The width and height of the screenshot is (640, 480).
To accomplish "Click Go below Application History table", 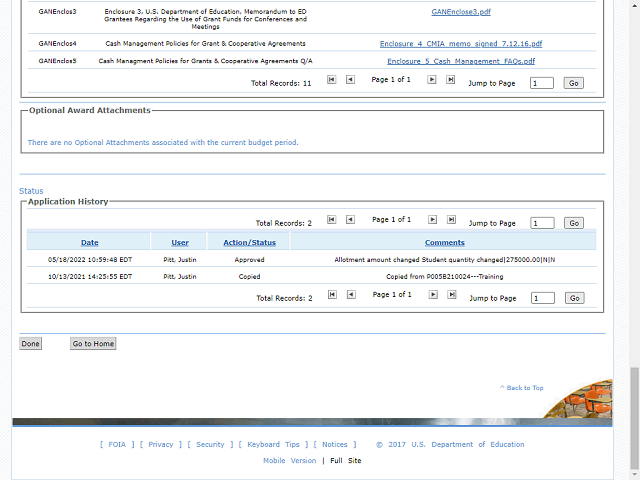I will tap(575, 298).
